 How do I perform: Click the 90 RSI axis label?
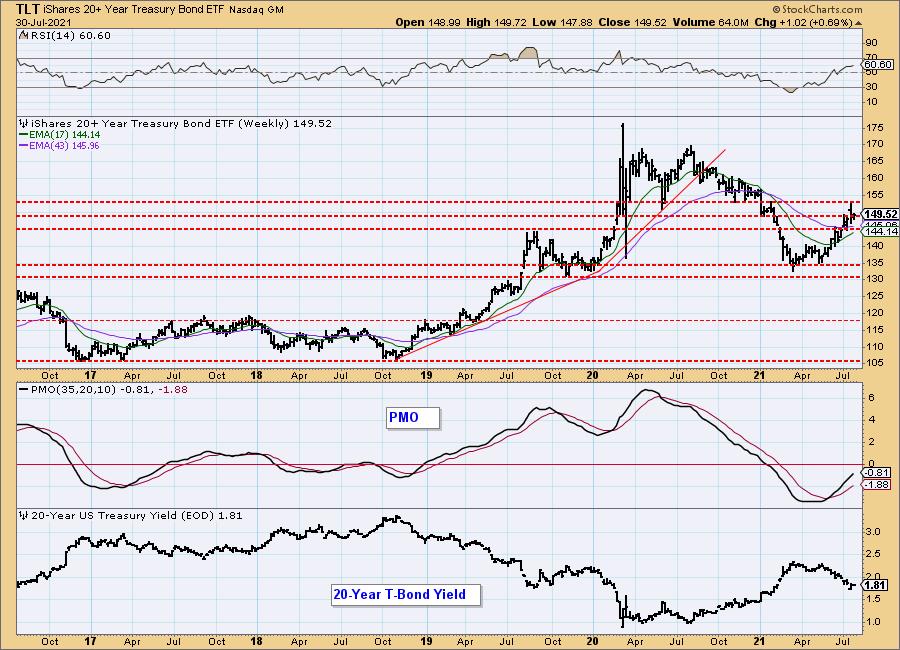coord(871,42)
